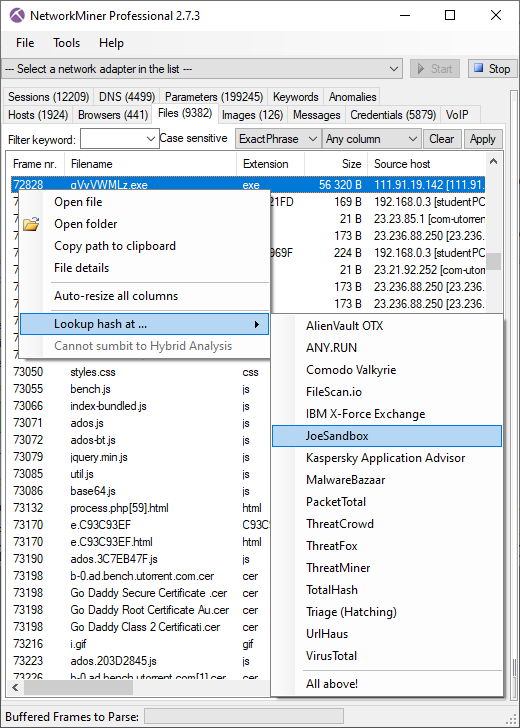The height and width of the screenshot is (728, 520).
Task: Look up hash at JoeSandbox
Action: pos(387,436)
